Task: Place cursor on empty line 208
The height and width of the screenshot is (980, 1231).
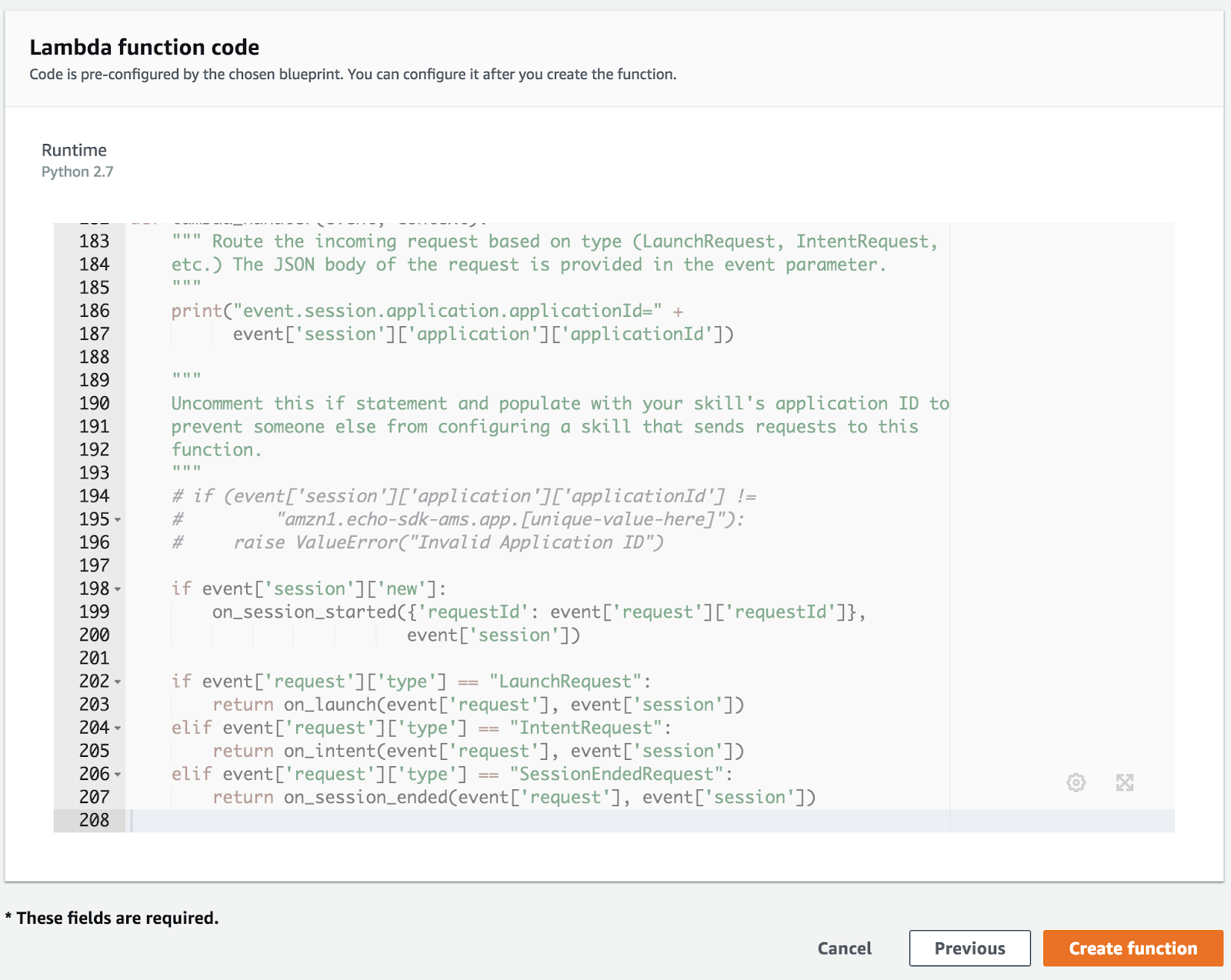Action: pyautogui.click(x=308, y=820)
